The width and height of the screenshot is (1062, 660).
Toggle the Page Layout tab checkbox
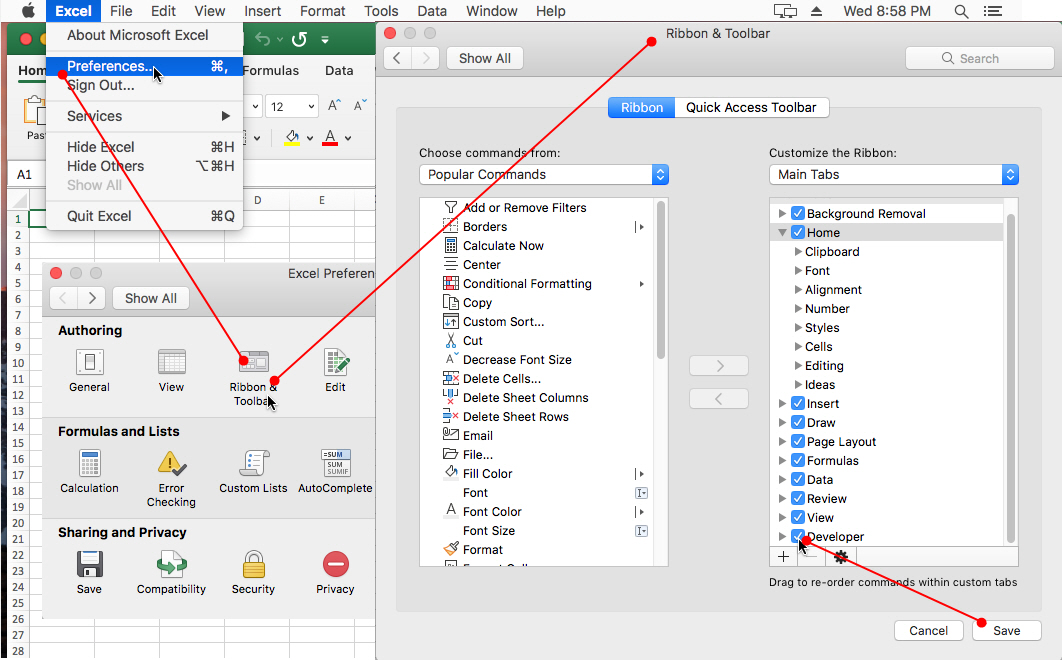798,441
